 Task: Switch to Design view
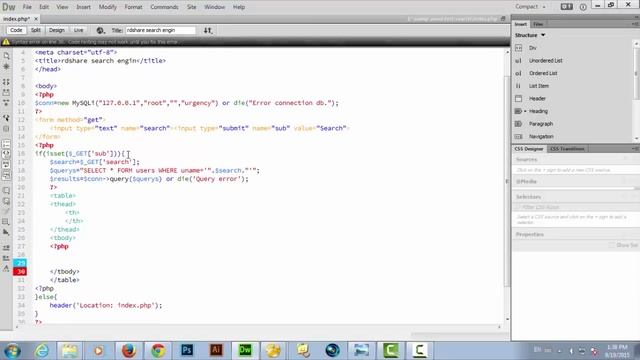point(57,30)
